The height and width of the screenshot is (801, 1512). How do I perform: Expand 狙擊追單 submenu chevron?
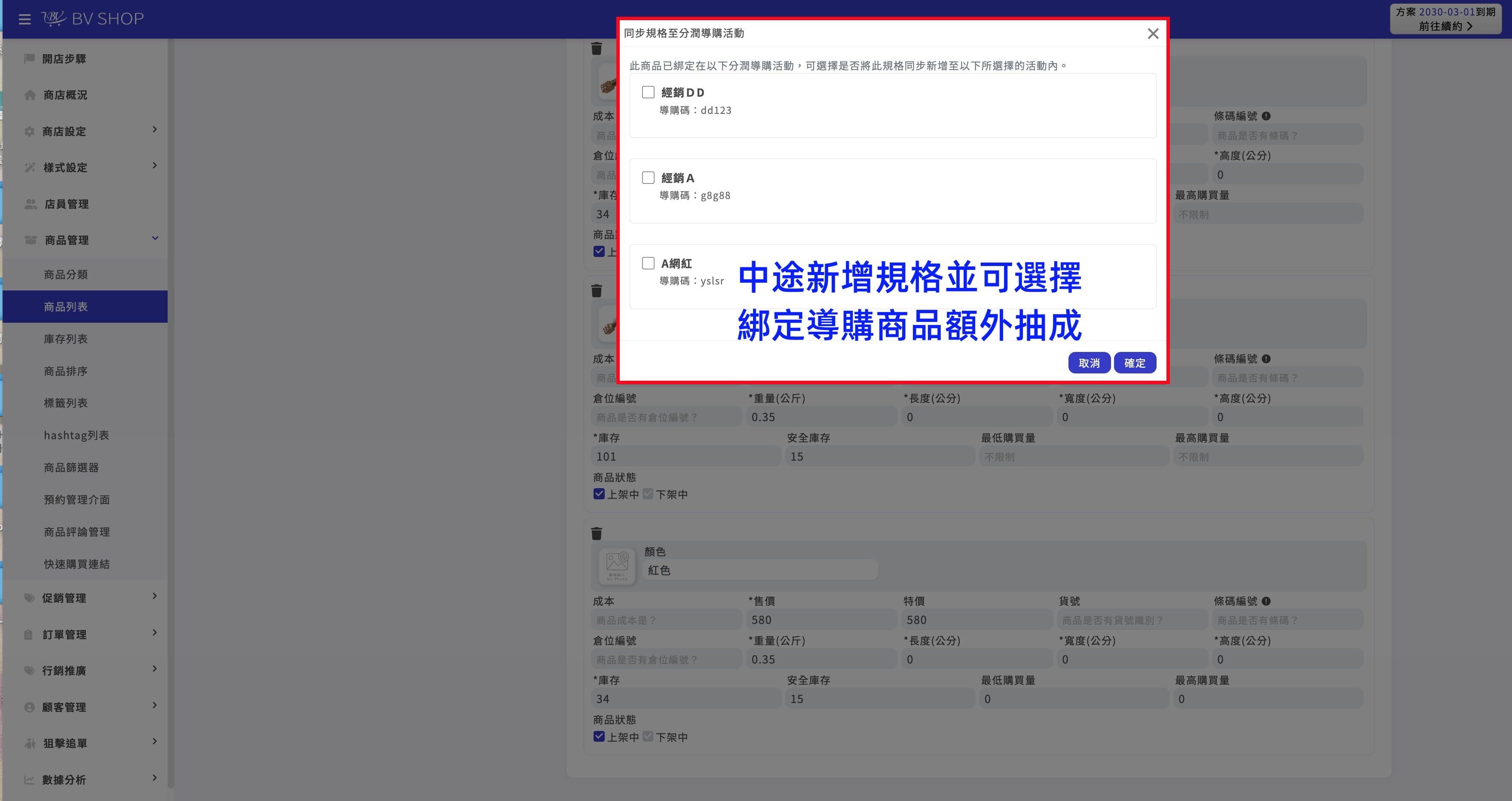tap(155, 741)
